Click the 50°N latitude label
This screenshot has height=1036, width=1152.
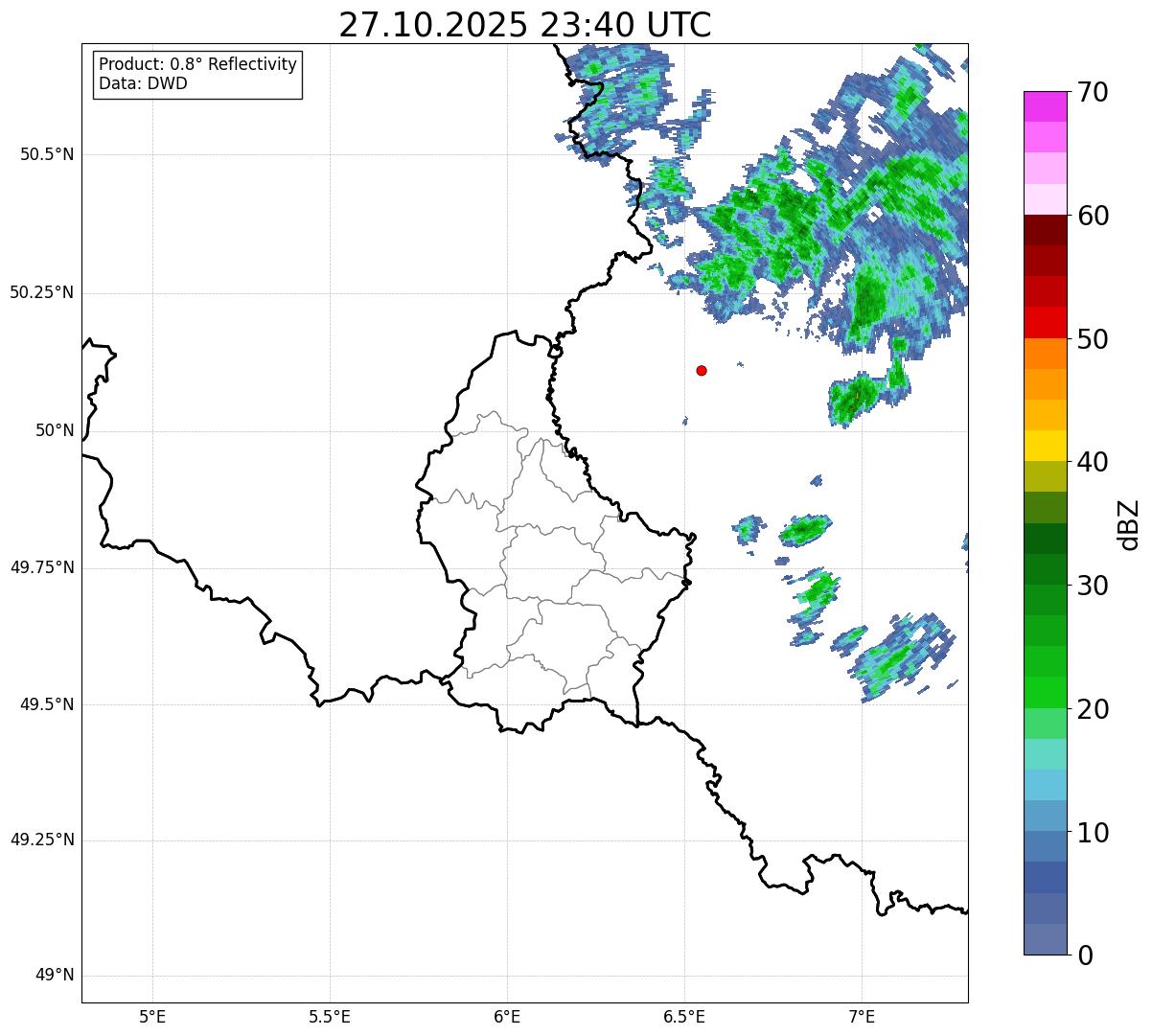pyautogui.click(x=55, y=430)
